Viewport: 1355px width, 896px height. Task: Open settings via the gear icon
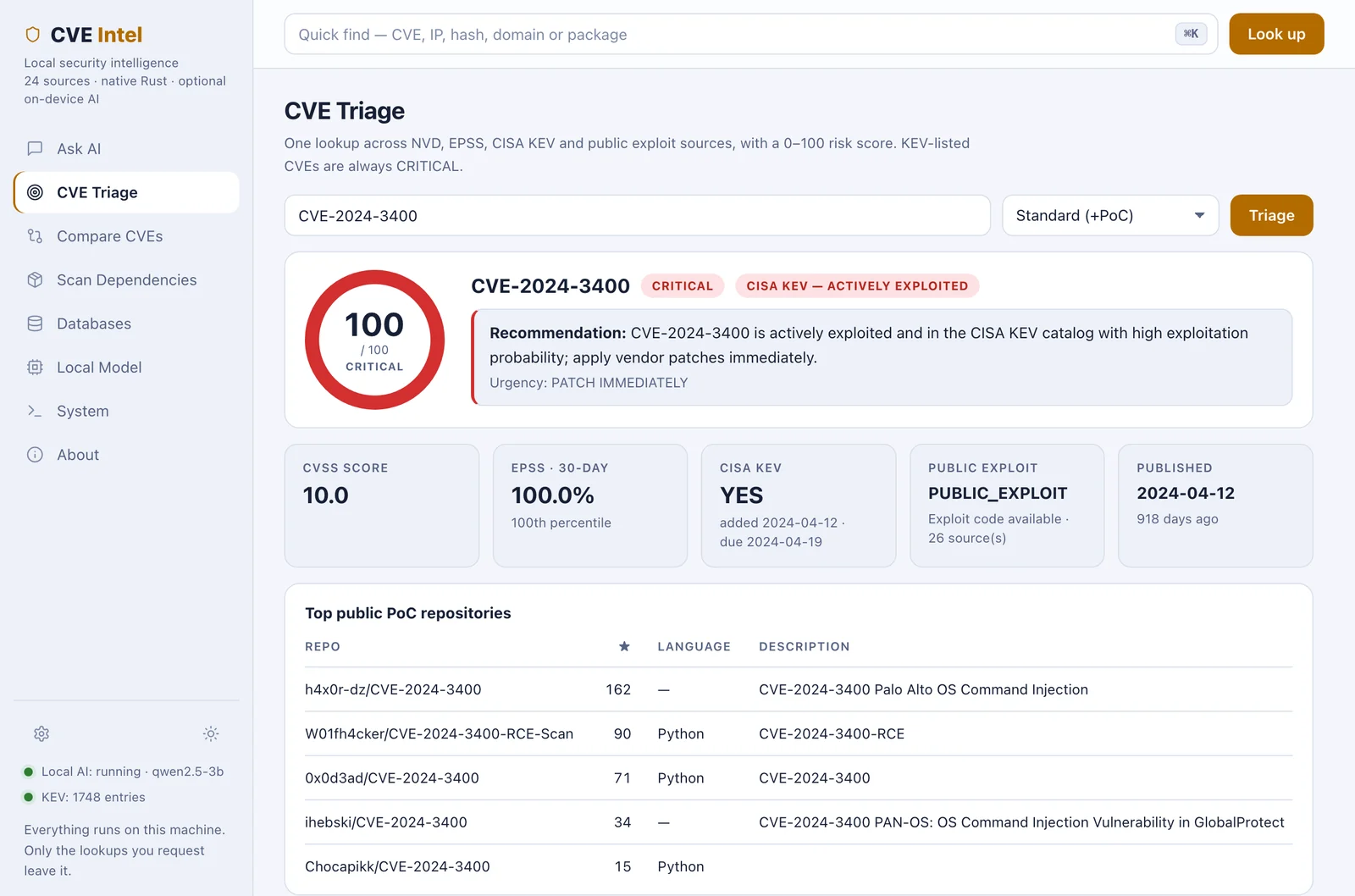click(41, 733)
